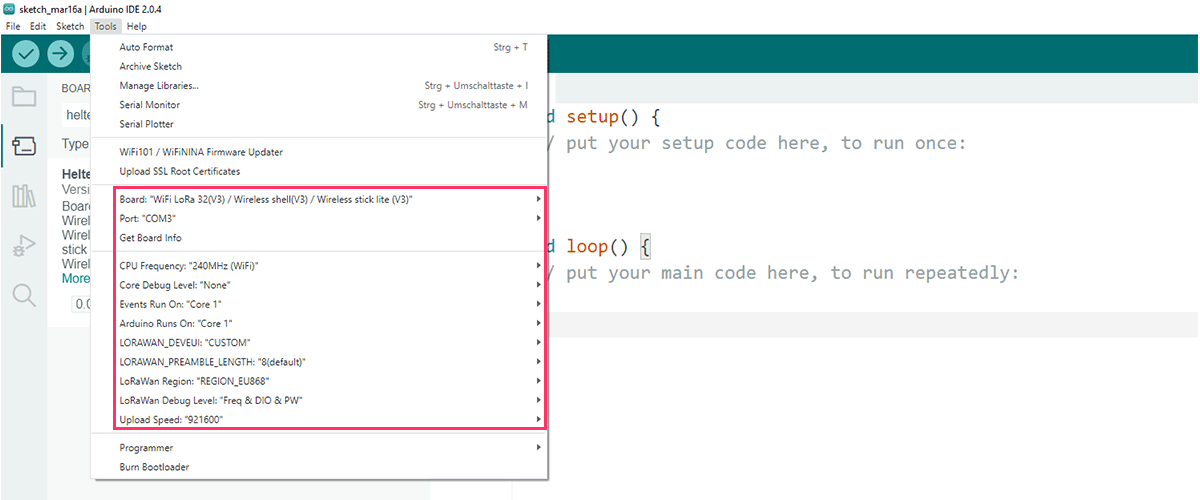Expand Upload Speed: "921600" submenu
Screen dimensions: 1200x500
(319, 419)
